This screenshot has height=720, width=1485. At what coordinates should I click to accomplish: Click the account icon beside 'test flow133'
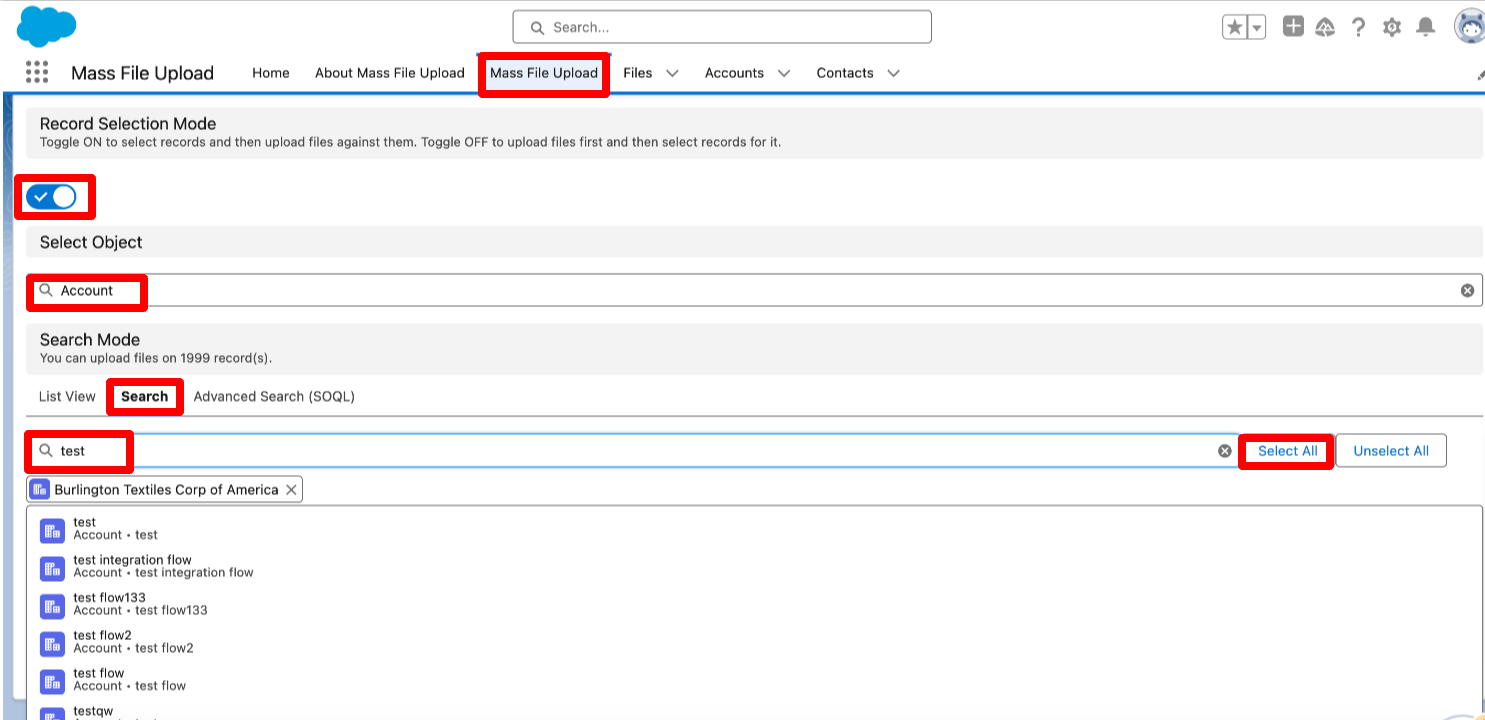52,607
